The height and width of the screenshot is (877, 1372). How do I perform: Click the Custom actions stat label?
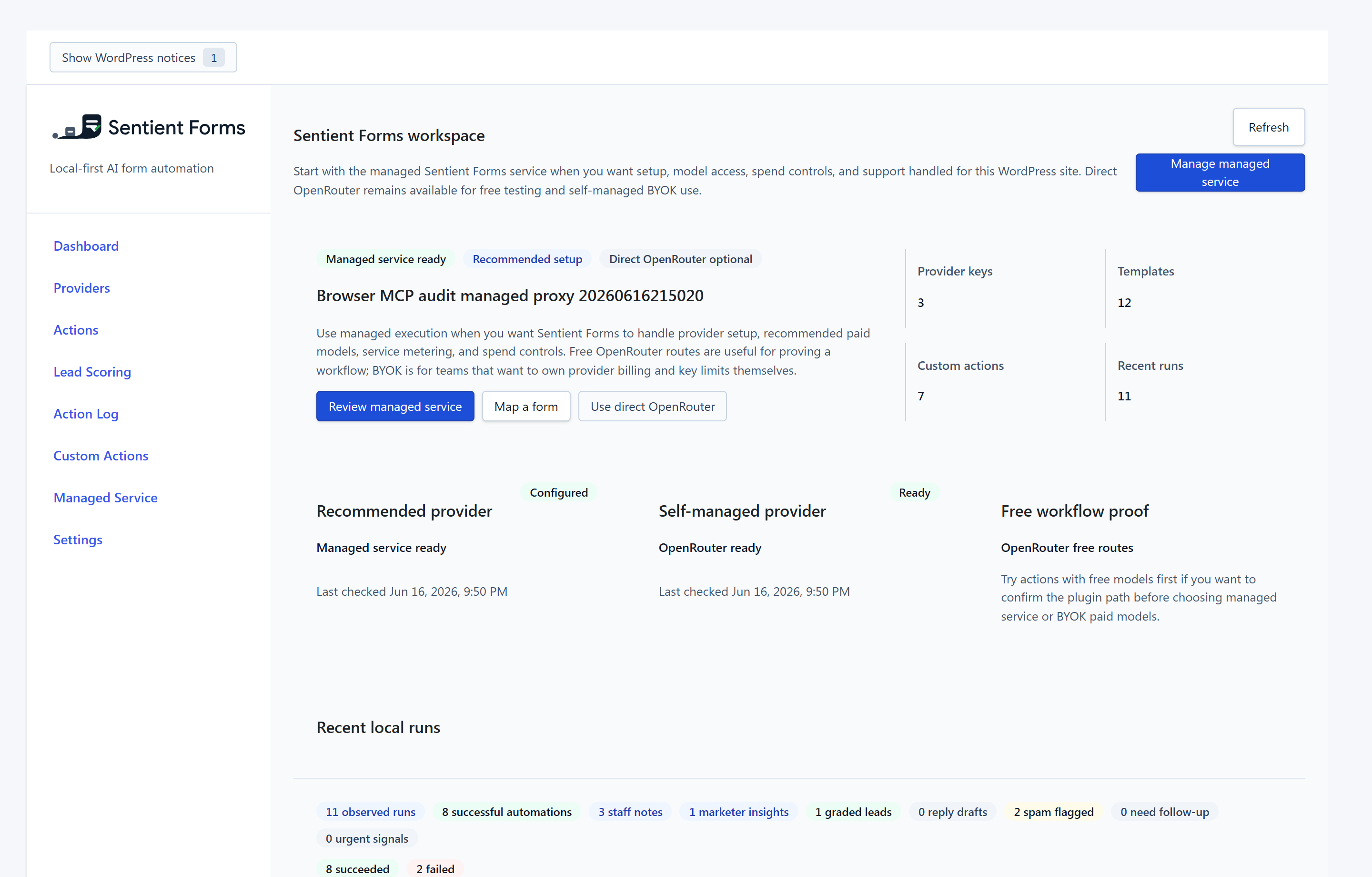point(960,366)
